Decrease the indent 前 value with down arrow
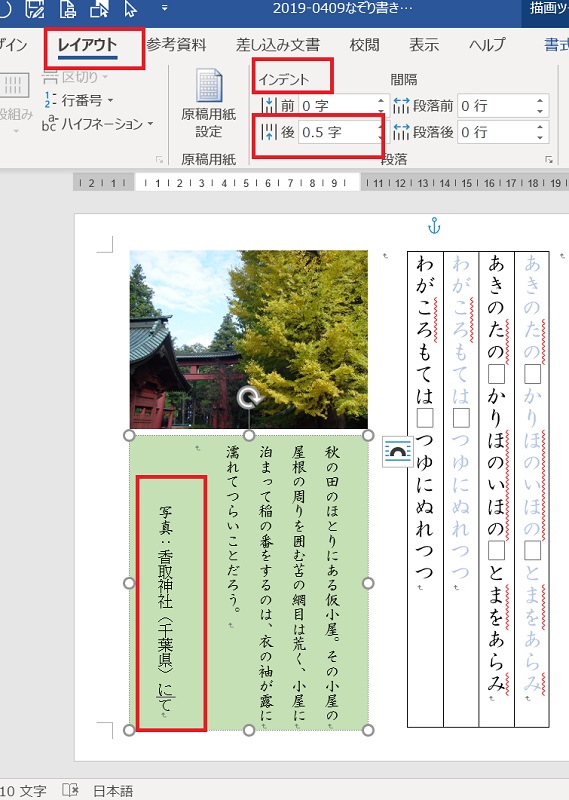The image size is (569, 800). (381, 111)
